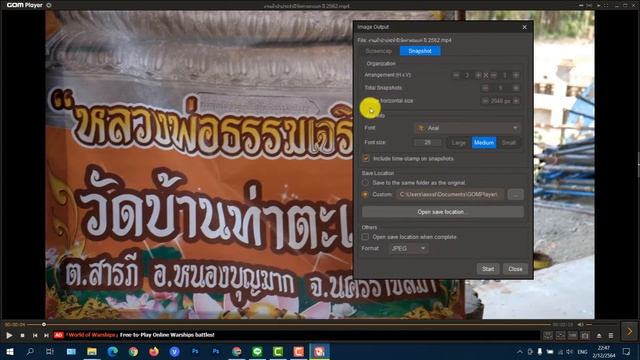
Task: Select the Snapshot tab
Action: pos(420,51)
